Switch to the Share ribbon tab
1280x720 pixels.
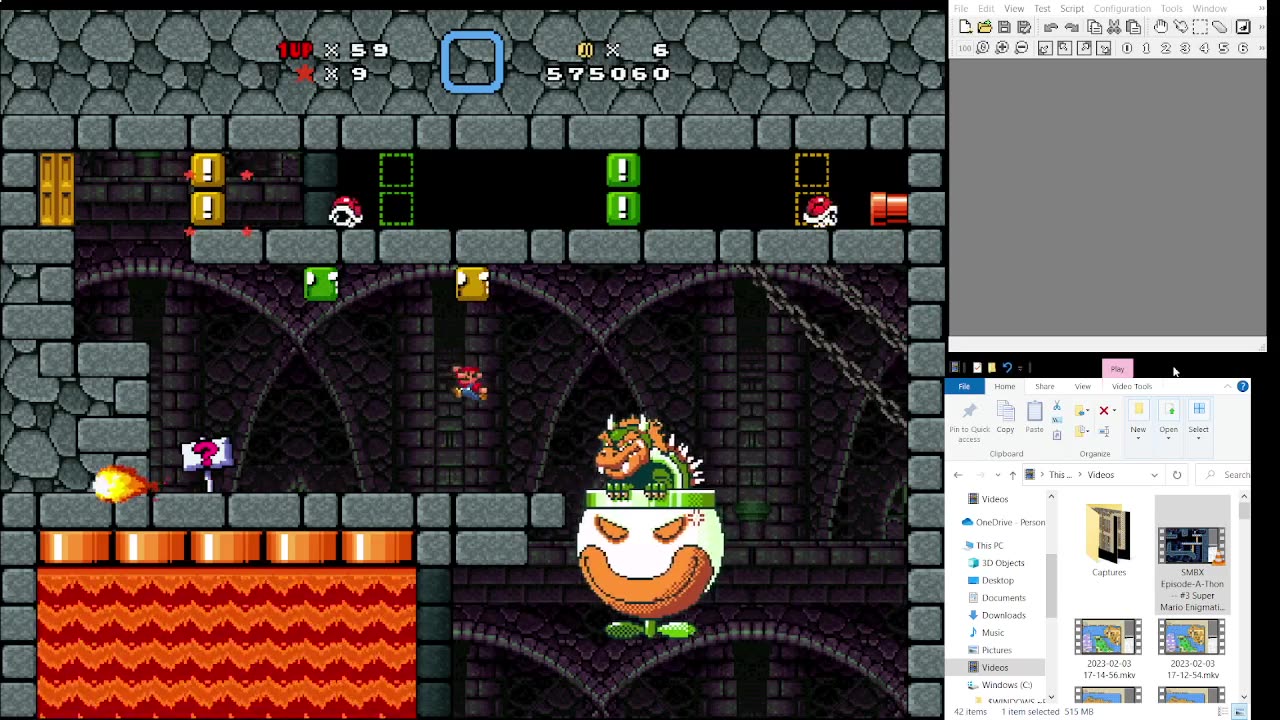pyautogui.click(x=1045, y=386)
